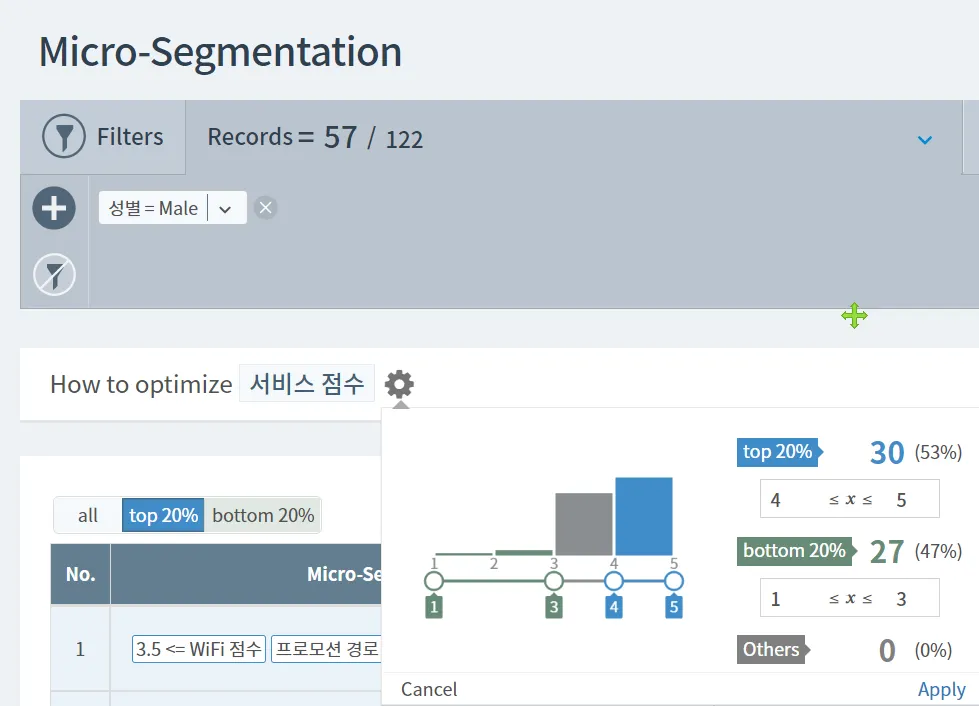The height and width of the screenshot is (706, 979).
Task: Select the green slider handle labeled 1
Action: (x=434, y=581)
